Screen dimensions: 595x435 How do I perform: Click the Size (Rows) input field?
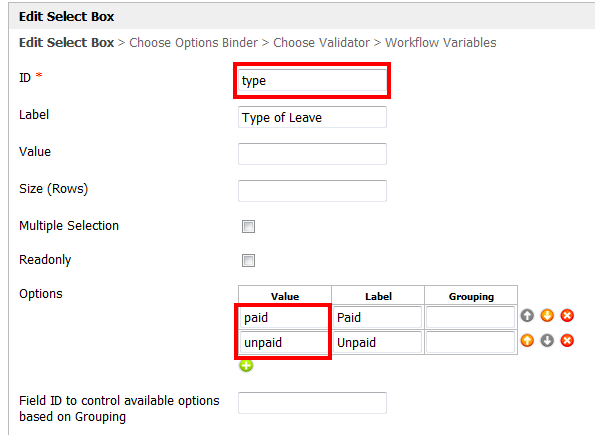point(312,191)
